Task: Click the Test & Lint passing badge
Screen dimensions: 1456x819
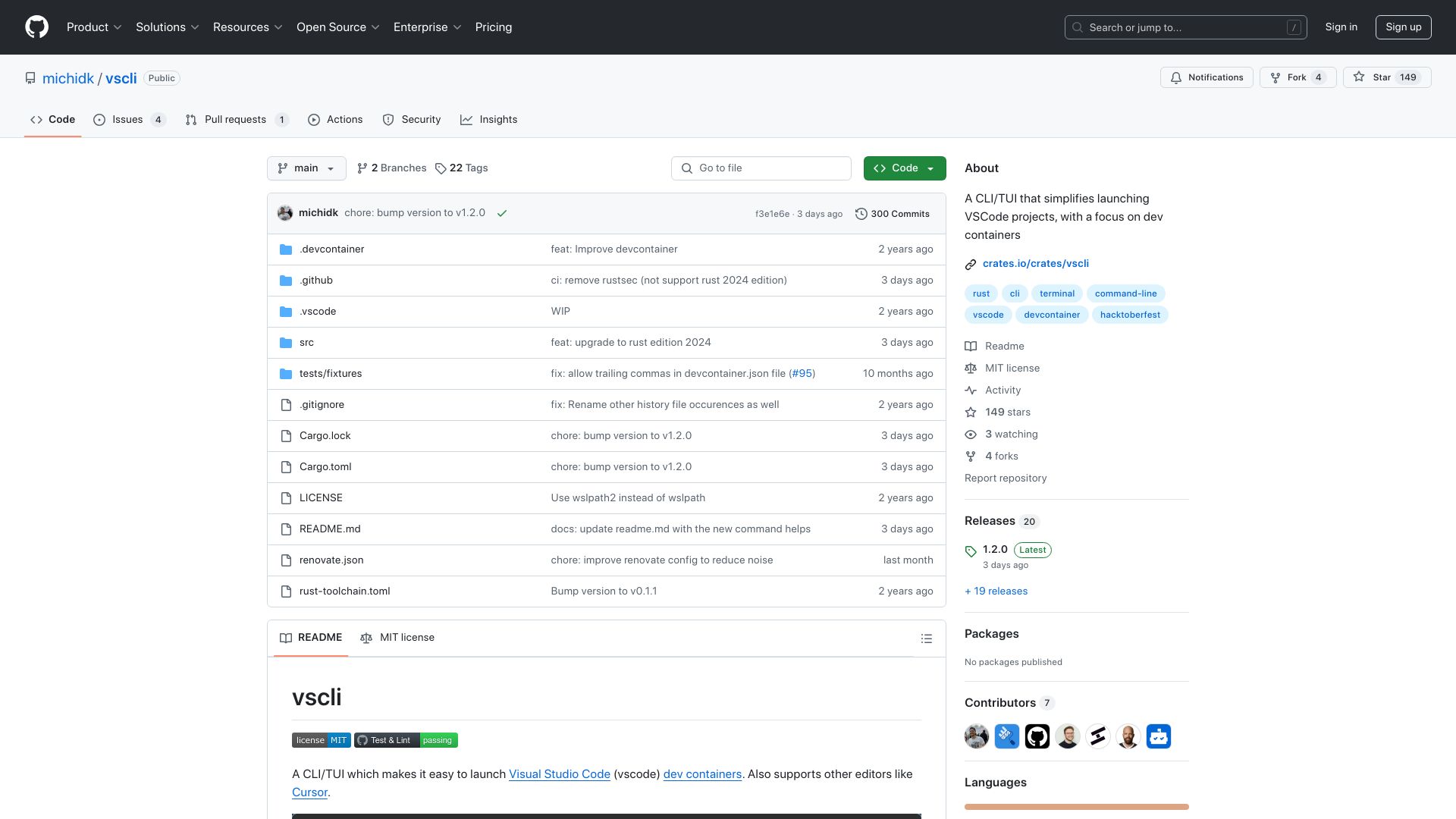Action: click(406, 740)
